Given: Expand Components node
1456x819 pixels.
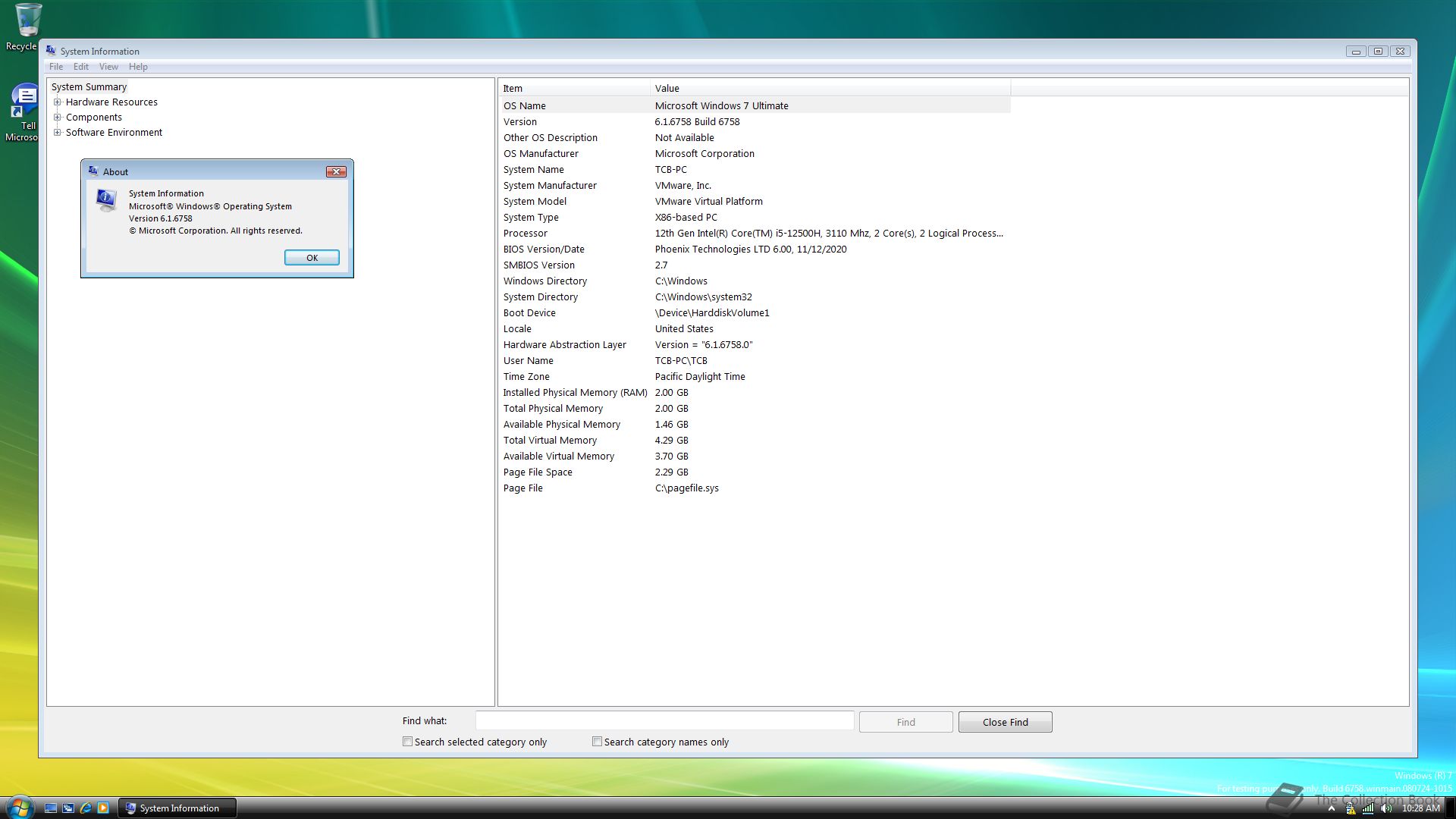Looking at the screenshot, I should coord(57,118).
